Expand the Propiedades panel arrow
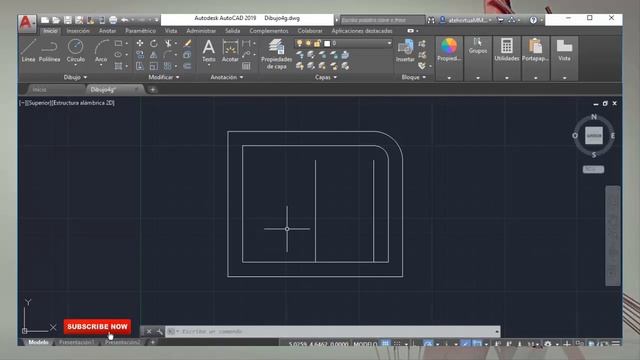640x360 pixels. pos(449,78)
